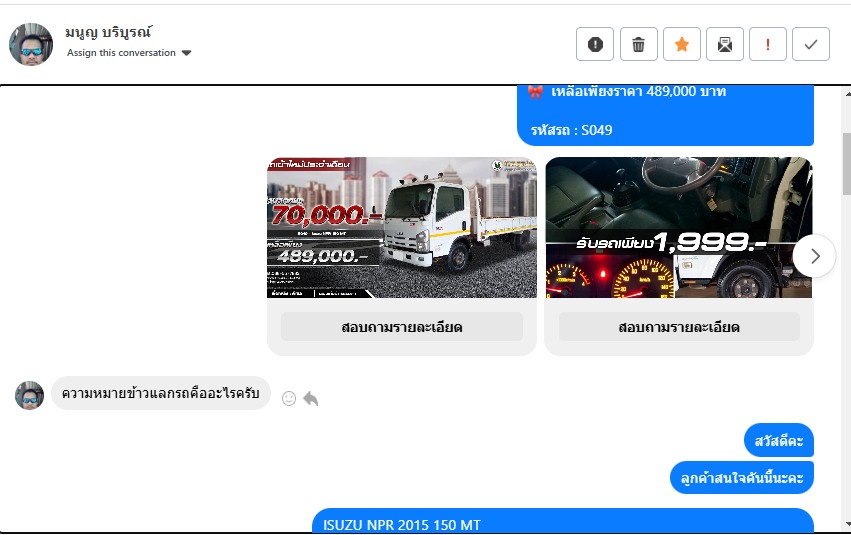The image size is (851, 535).
Task: Click the chat scrollbar thumb
Action: point(847,164)
